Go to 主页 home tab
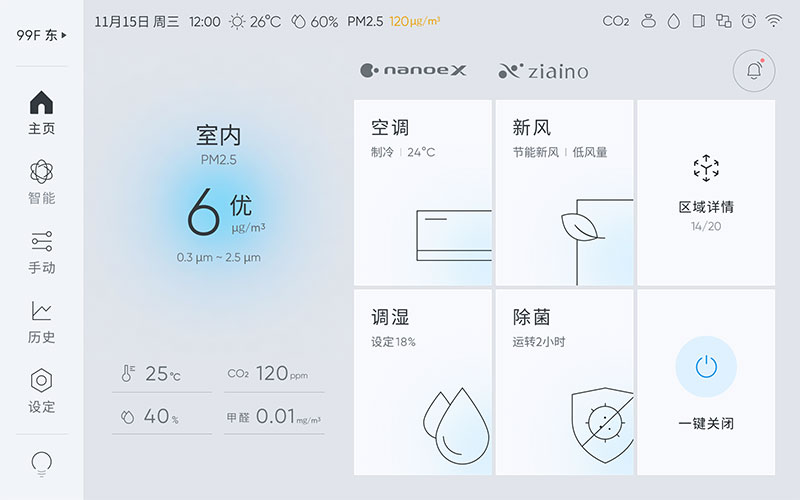This screenshot has height=500, width=800. [x=42, y=113]
